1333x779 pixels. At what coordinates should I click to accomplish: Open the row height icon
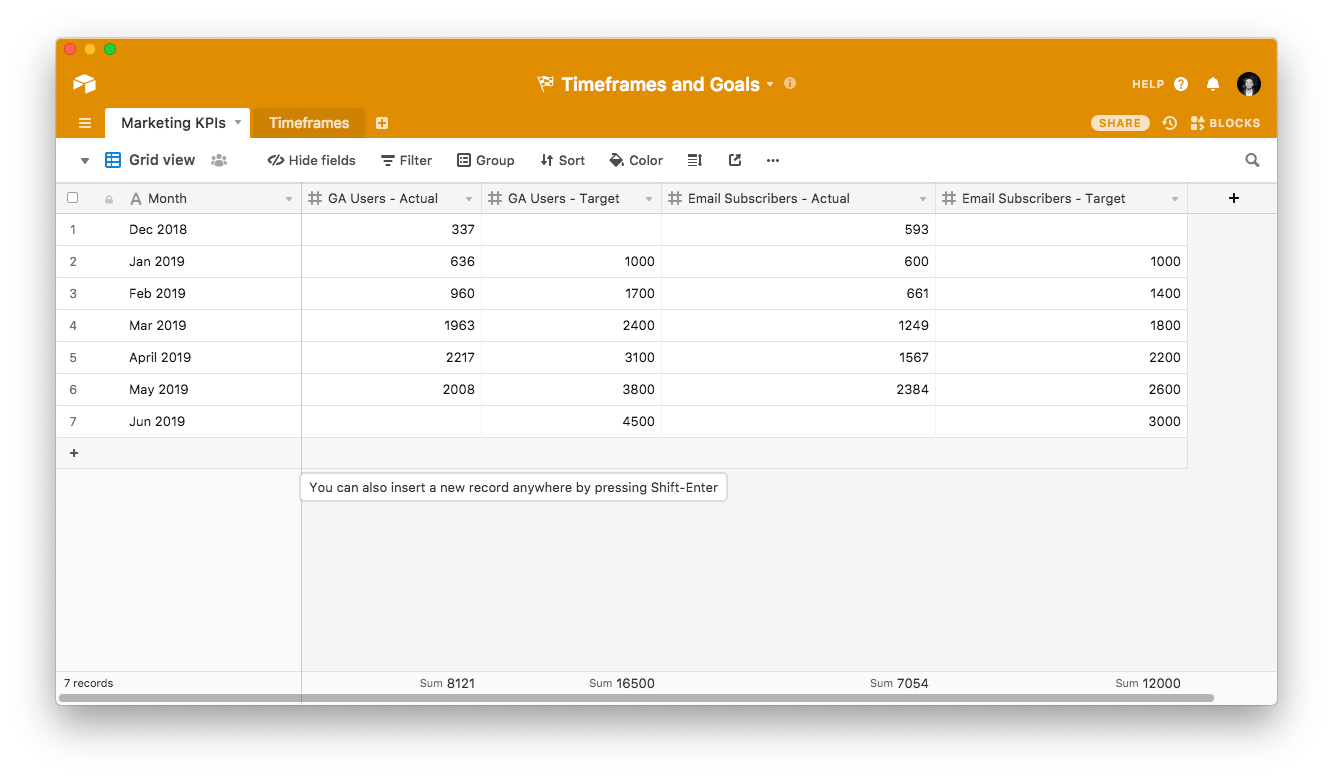click(x=695, y=160)
